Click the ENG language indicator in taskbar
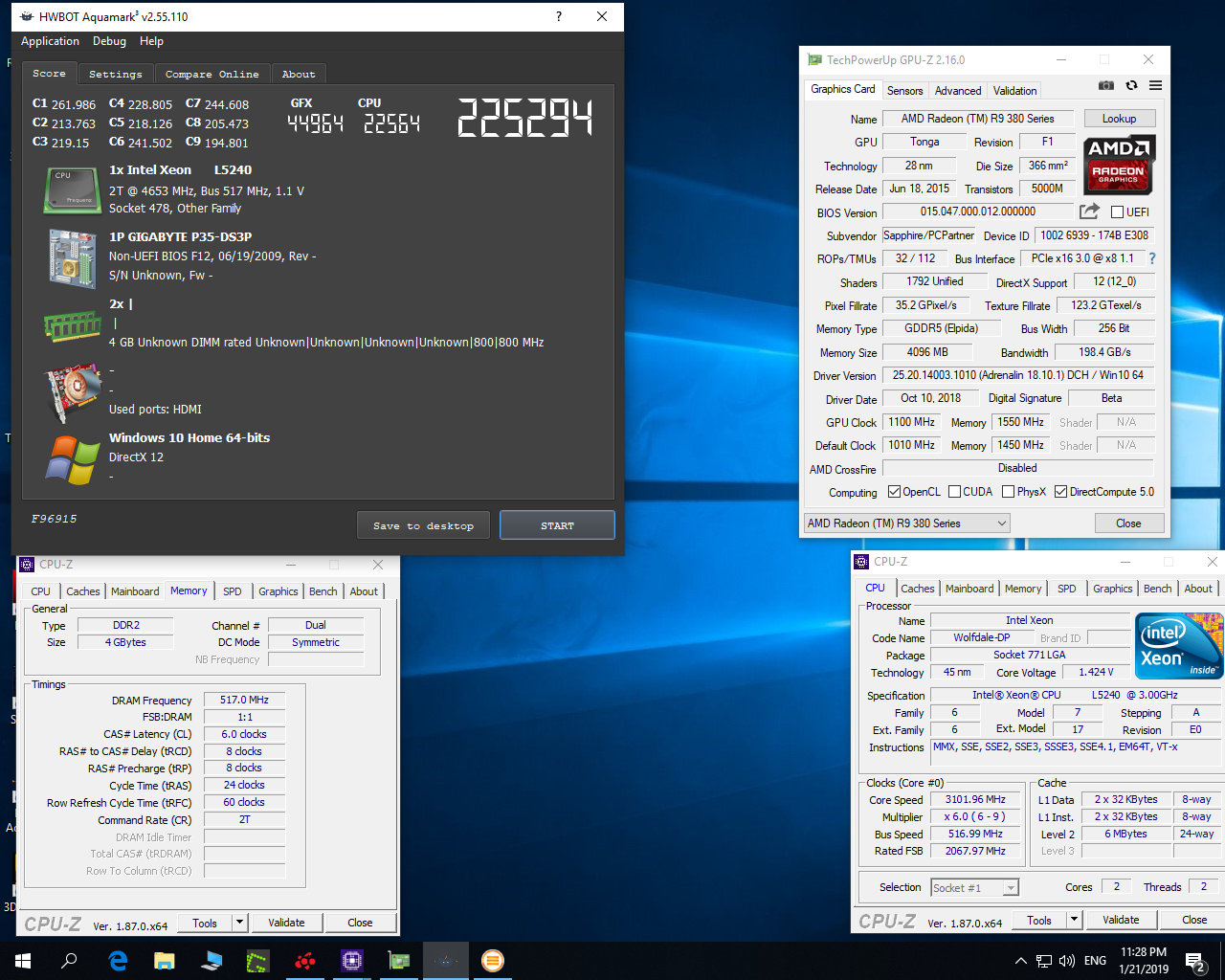The height and width of the screenshot is (980, 1225). (x=1096, y=961)
